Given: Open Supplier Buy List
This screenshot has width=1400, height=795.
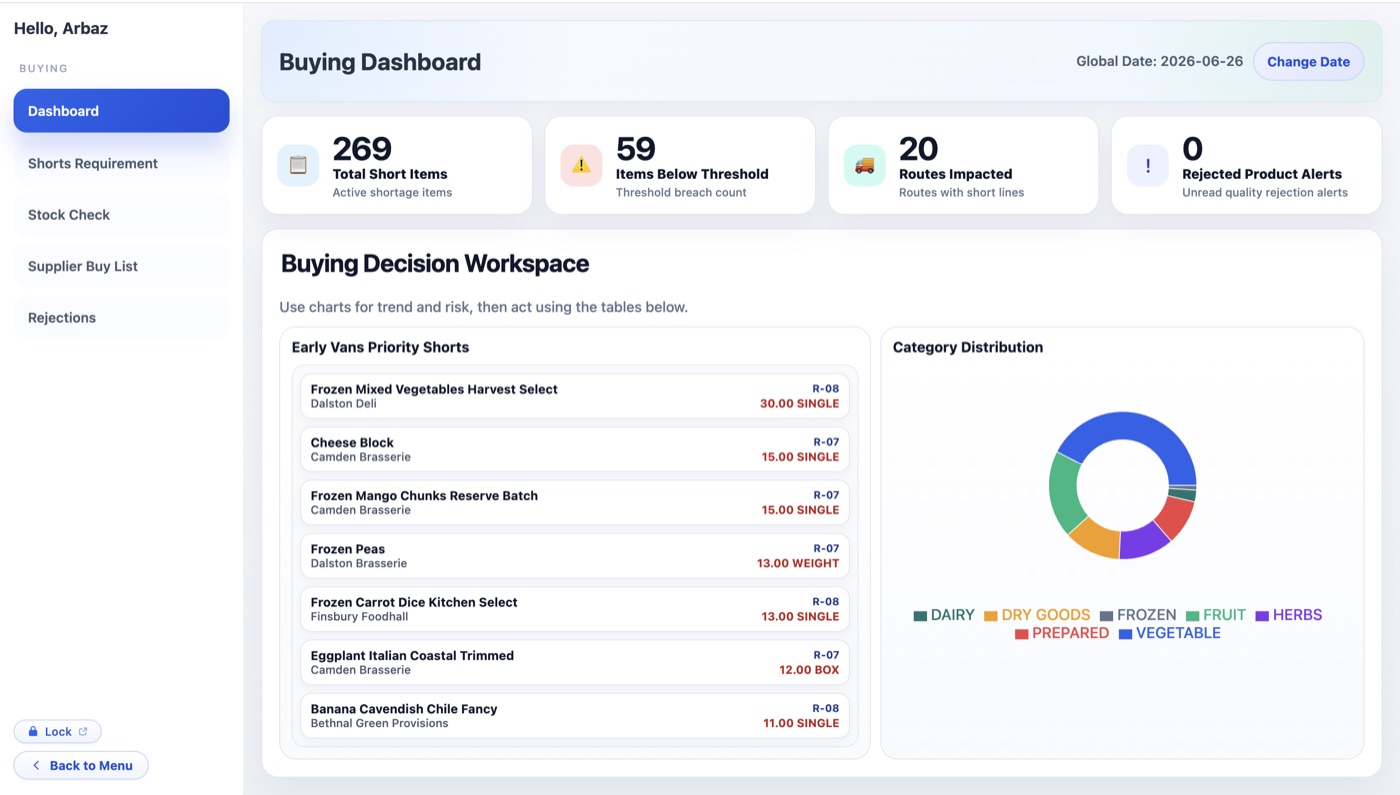Looking at the screenshot, I should point(121,266).
